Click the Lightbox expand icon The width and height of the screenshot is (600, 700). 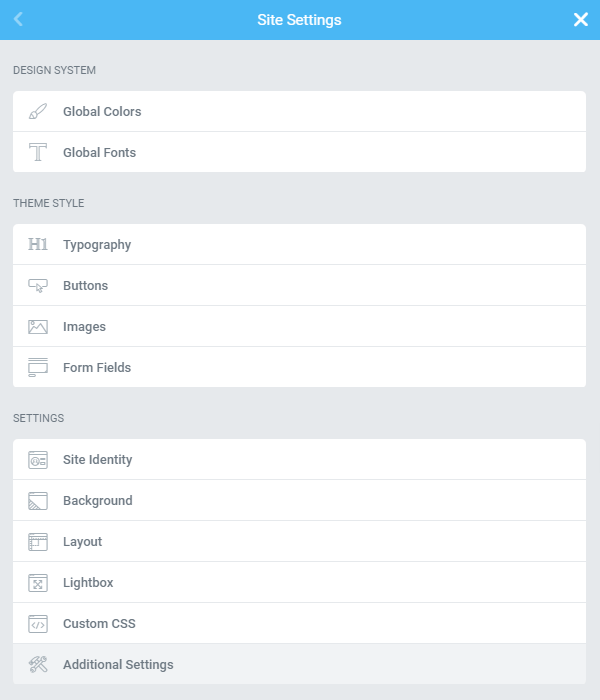pos(38,583)
